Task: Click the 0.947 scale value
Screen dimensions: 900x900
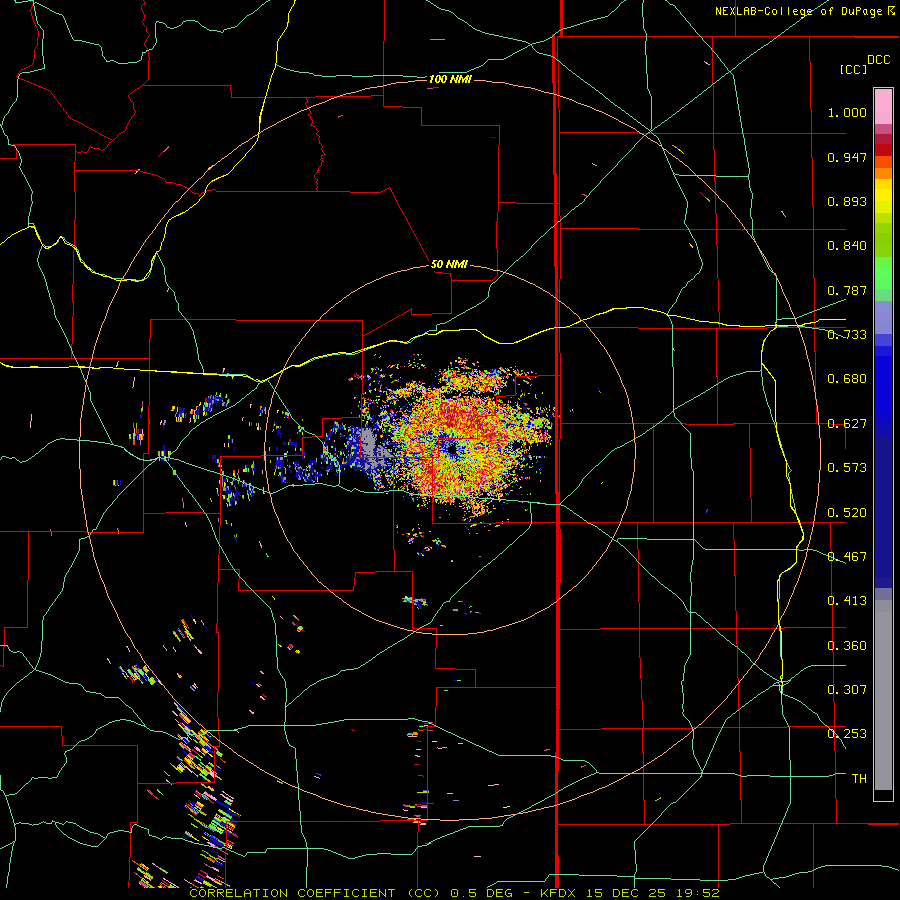Action: (x=847, y=157)
